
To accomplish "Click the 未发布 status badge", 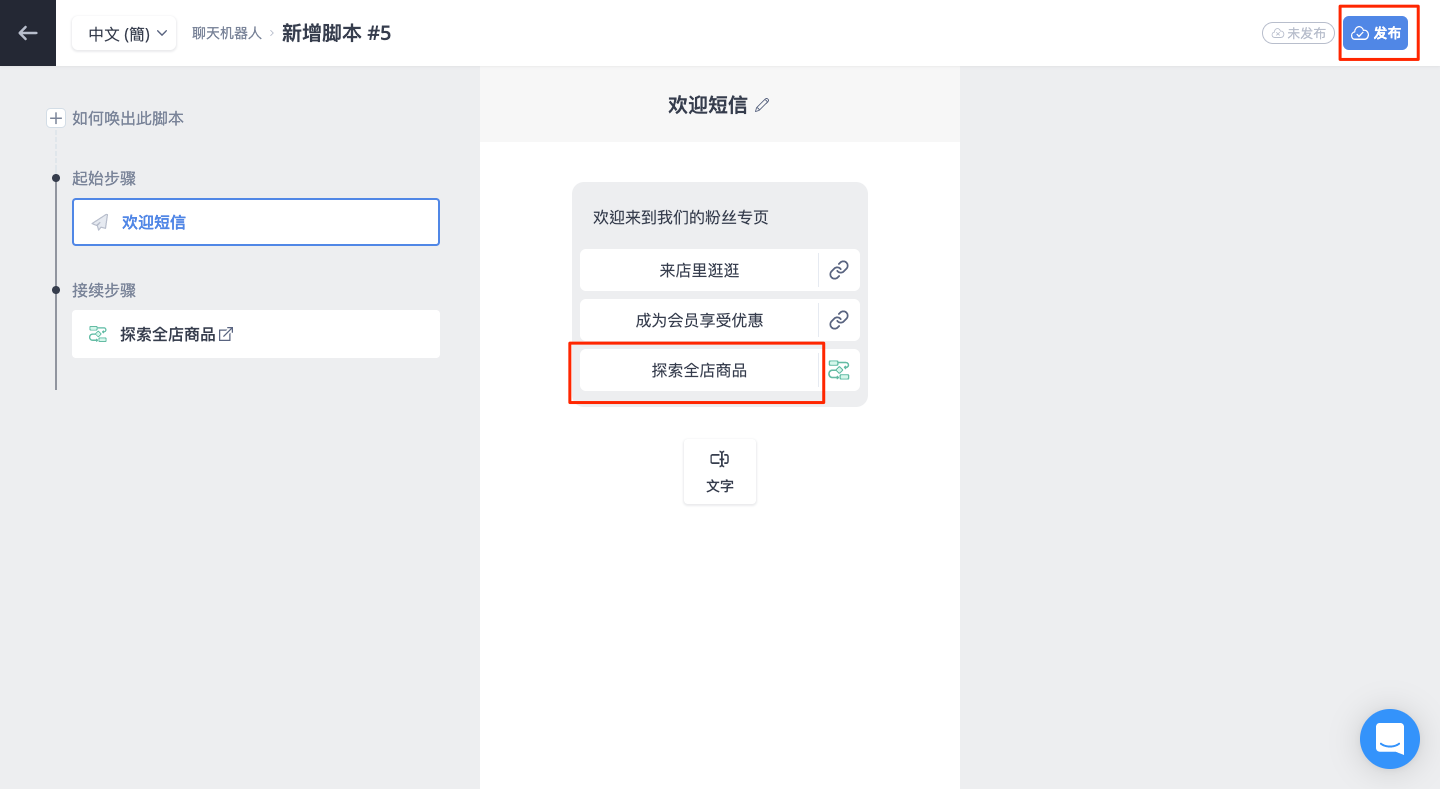I will (1298, 33).
